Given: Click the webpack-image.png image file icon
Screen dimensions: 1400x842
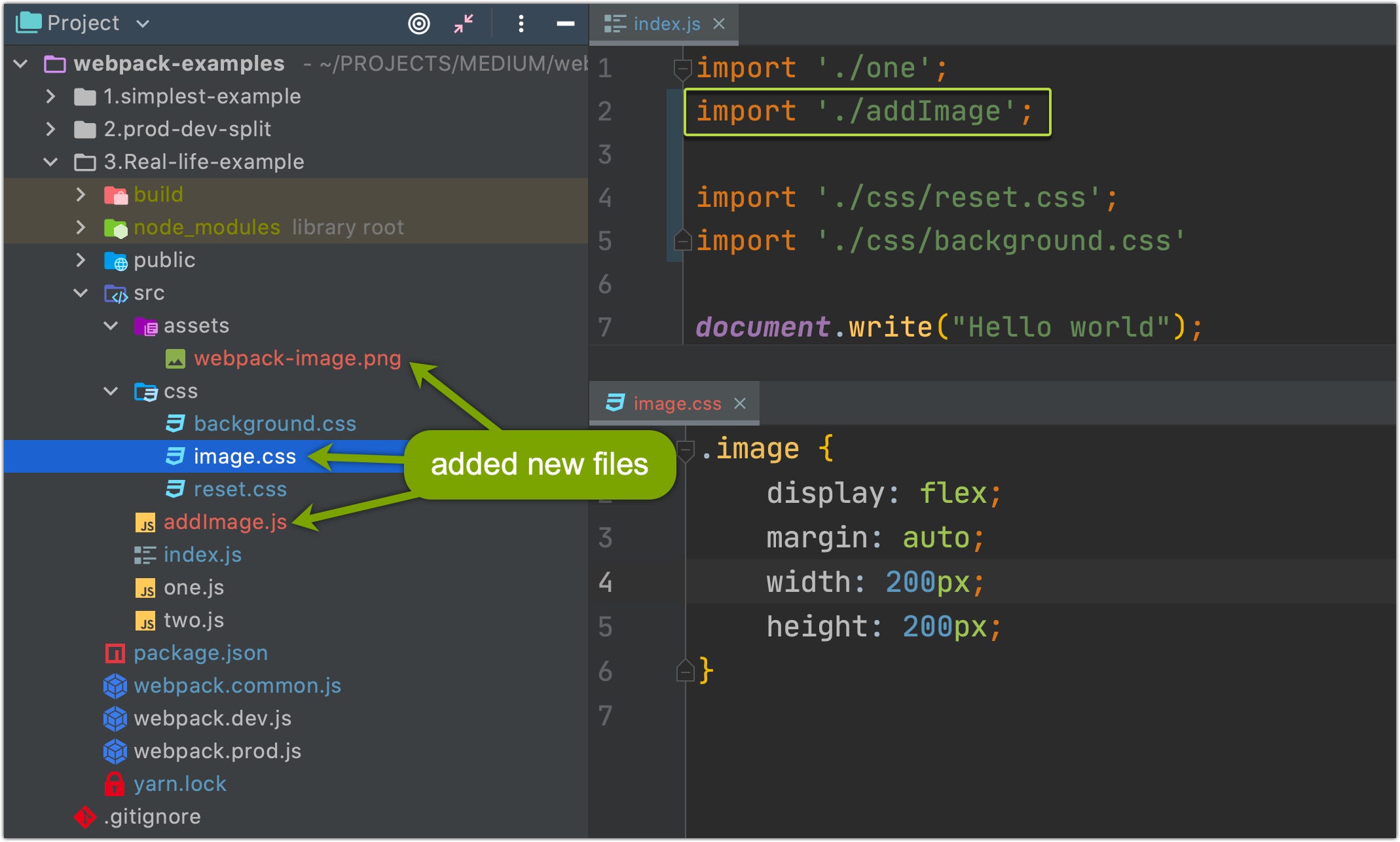Looking at the screenshot, I should [175, 358].
